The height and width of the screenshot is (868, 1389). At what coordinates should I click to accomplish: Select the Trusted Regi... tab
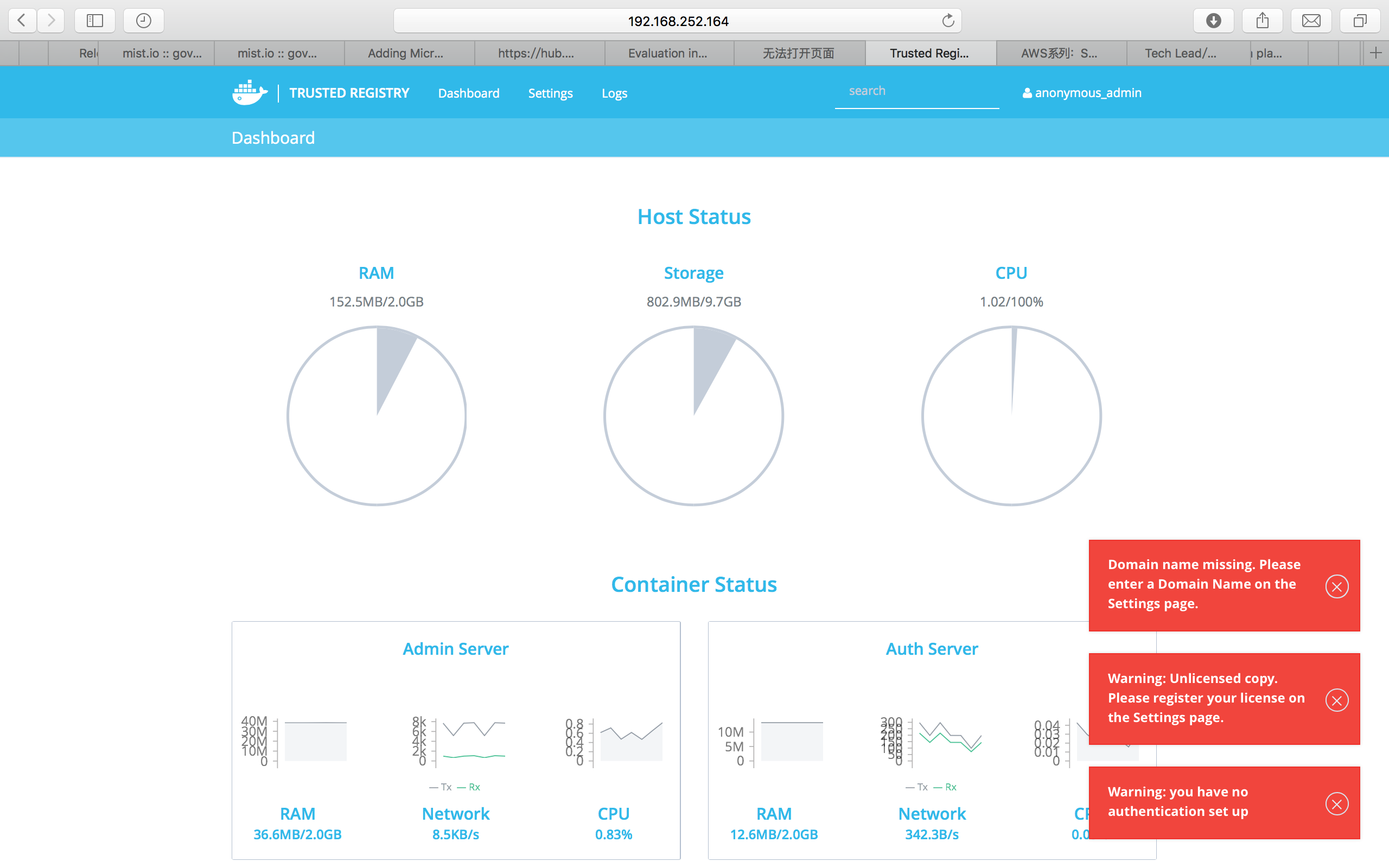coord(931,53)
